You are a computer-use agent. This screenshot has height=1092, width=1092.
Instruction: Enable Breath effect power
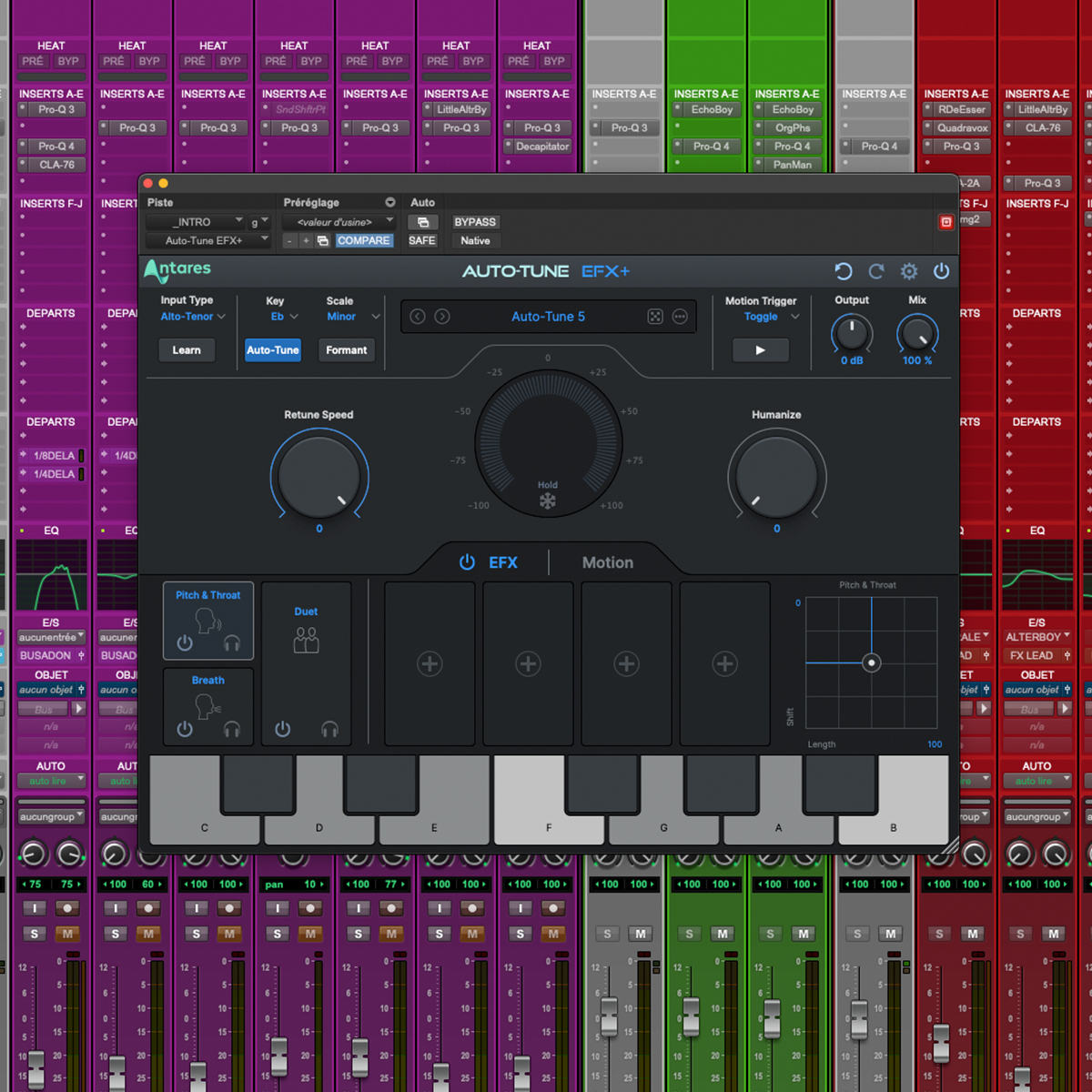[185, 729]
